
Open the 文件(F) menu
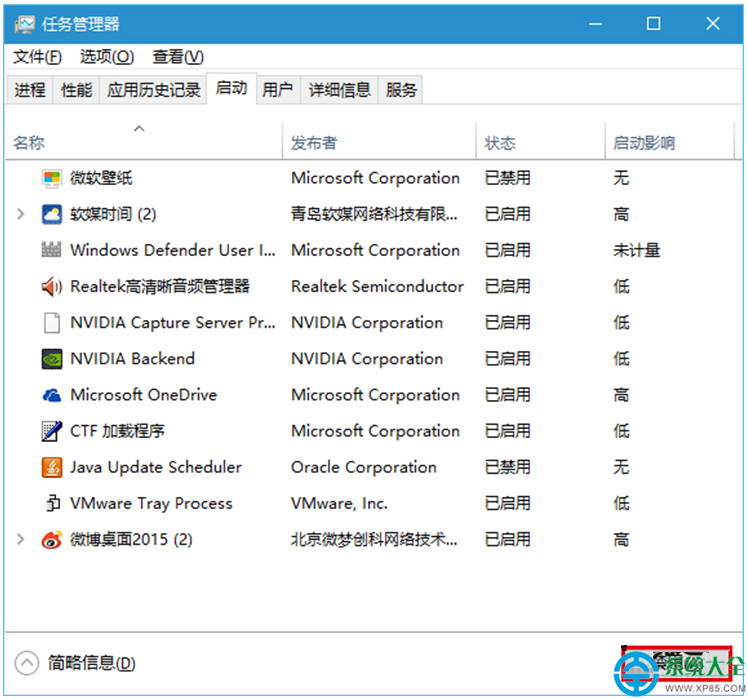click(x=37, y=57)
